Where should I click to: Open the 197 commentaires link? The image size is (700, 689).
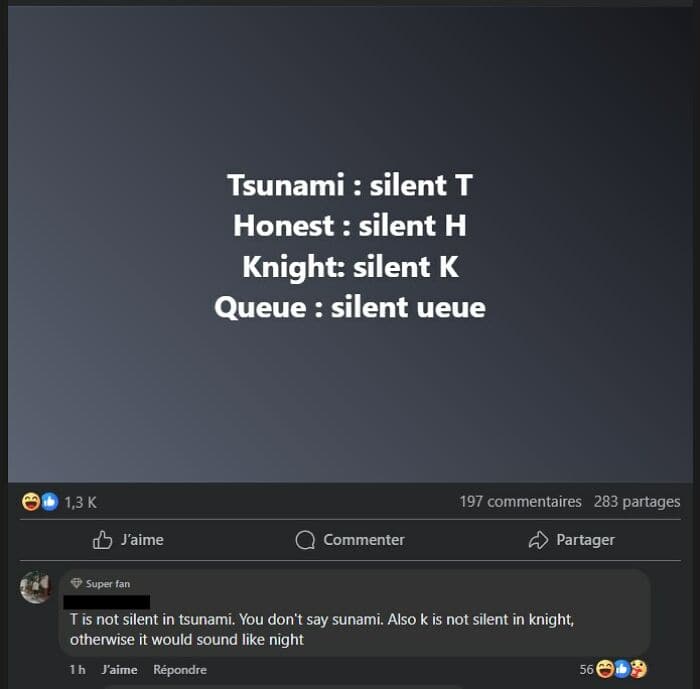coord(521,501)
